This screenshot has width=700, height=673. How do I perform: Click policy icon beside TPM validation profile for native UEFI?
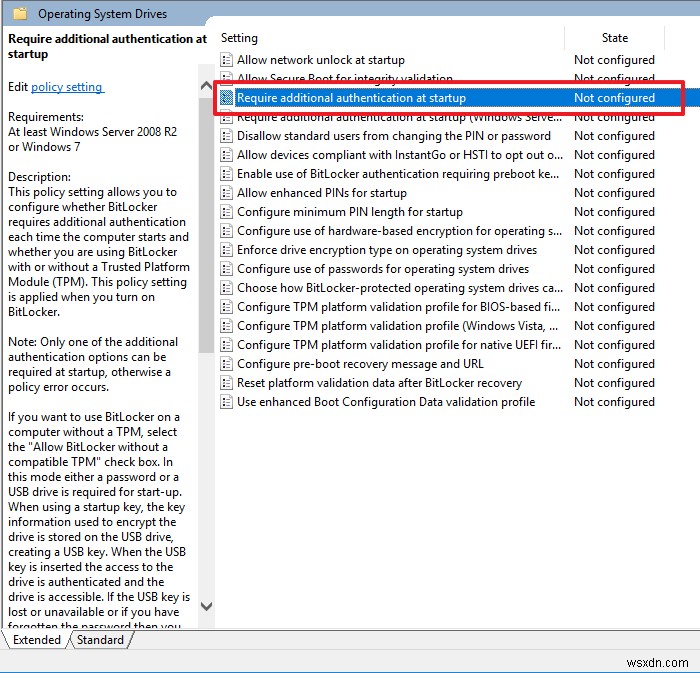(x=227, y=345)
